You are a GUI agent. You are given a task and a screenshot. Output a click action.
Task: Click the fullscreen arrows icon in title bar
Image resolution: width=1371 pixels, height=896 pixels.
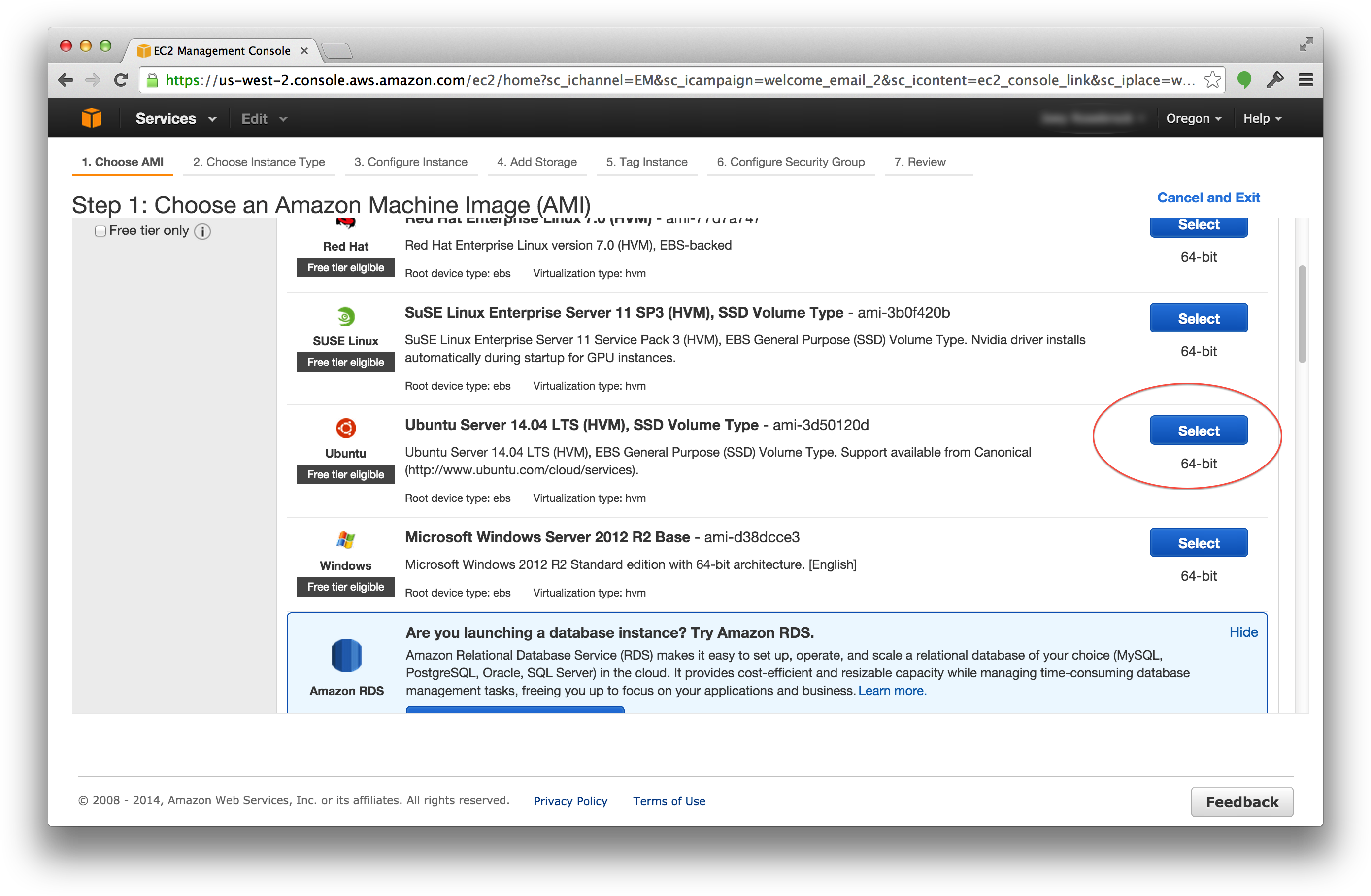[1306, 45]
